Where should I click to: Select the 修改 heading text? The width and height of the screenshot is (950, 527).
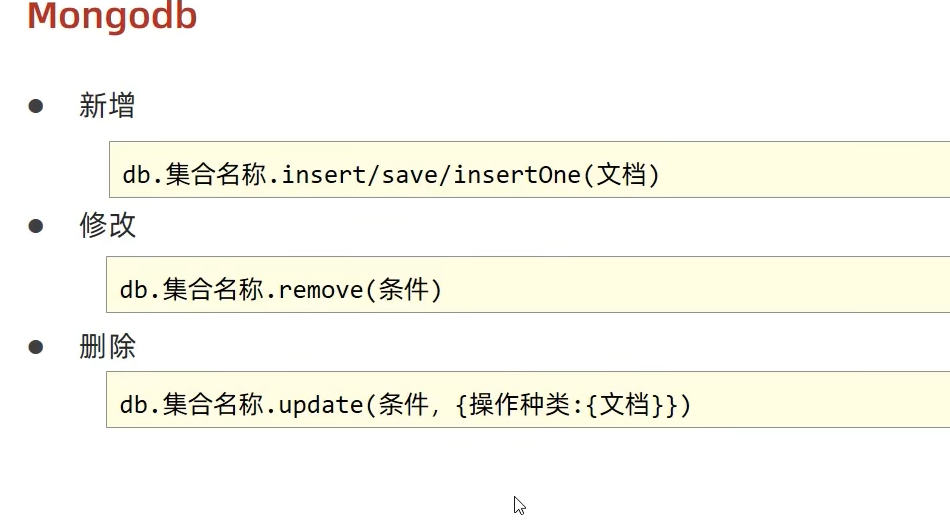click(107, 225)
